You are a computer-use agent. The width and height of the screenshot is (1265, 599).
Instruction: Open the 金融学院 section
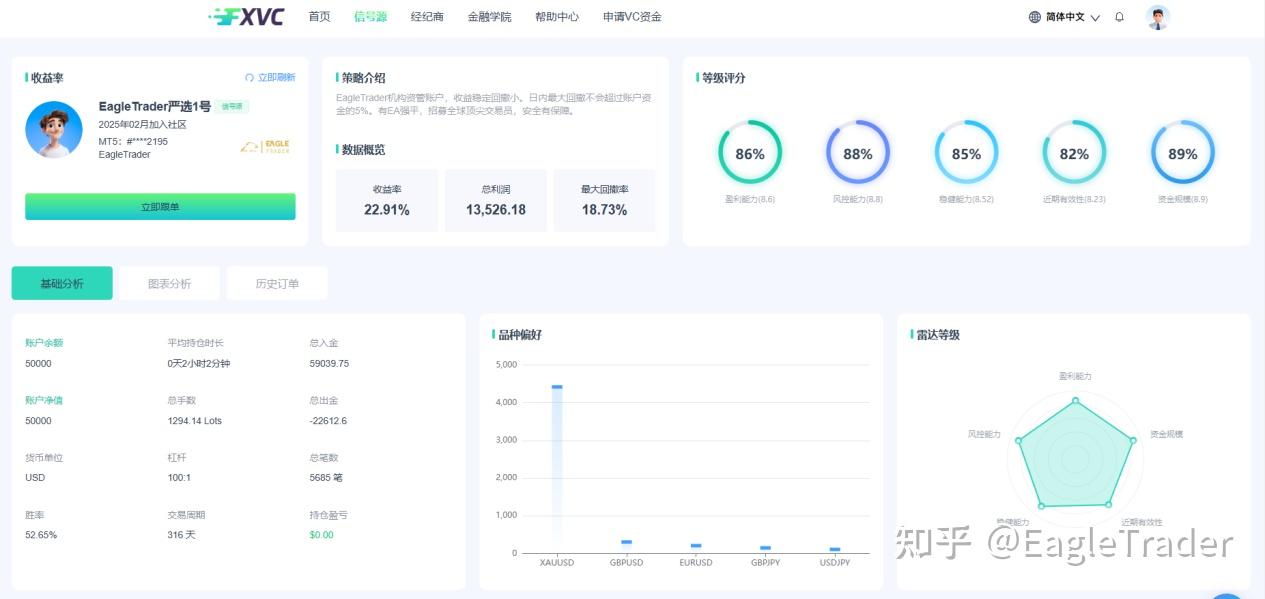coord(489,16)
